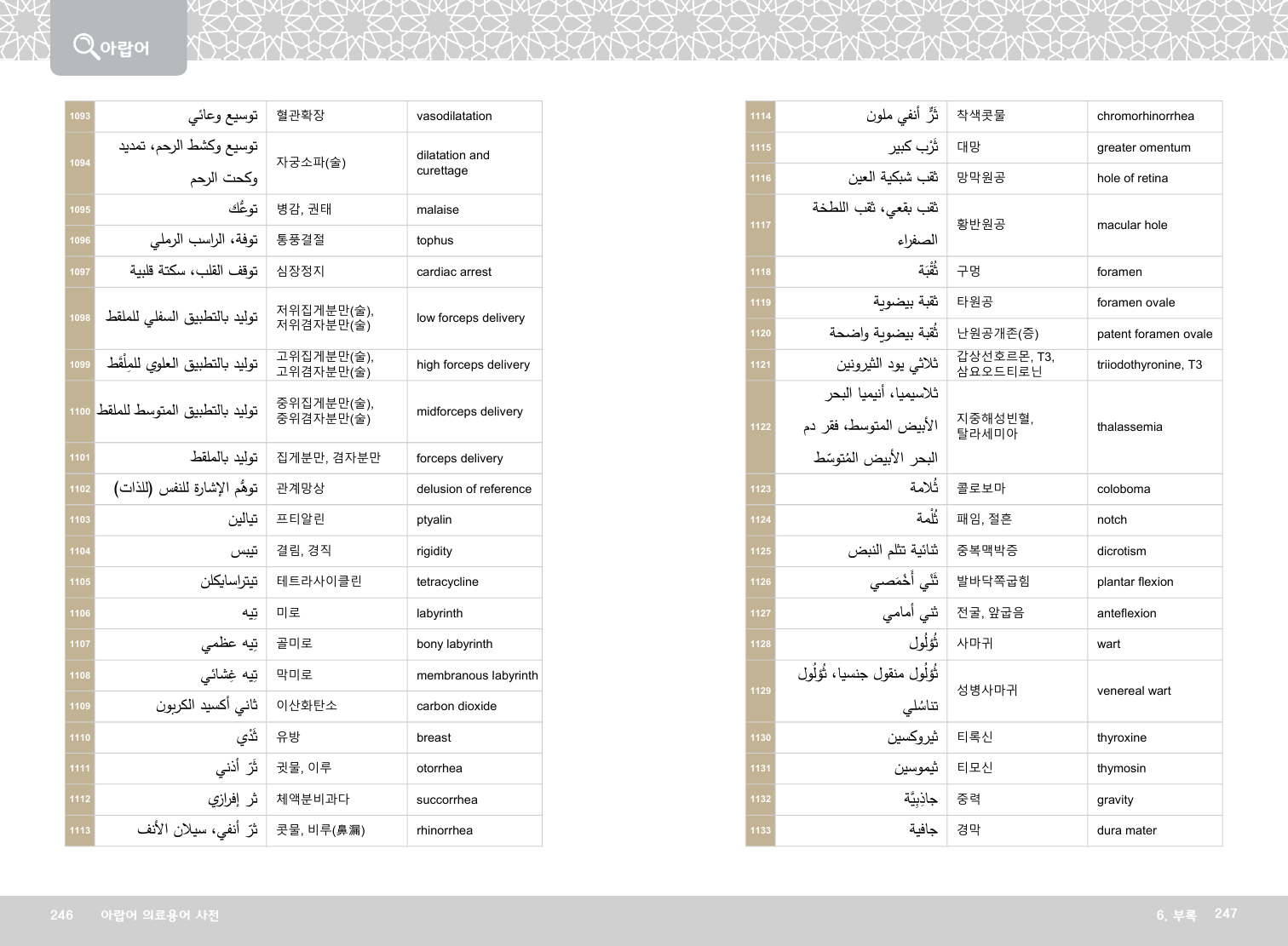Image resolution: width=1288 pixels, height=946 pixels.
Task: Click the 'membranous labyrinth' cell
Action: point(477,675)
